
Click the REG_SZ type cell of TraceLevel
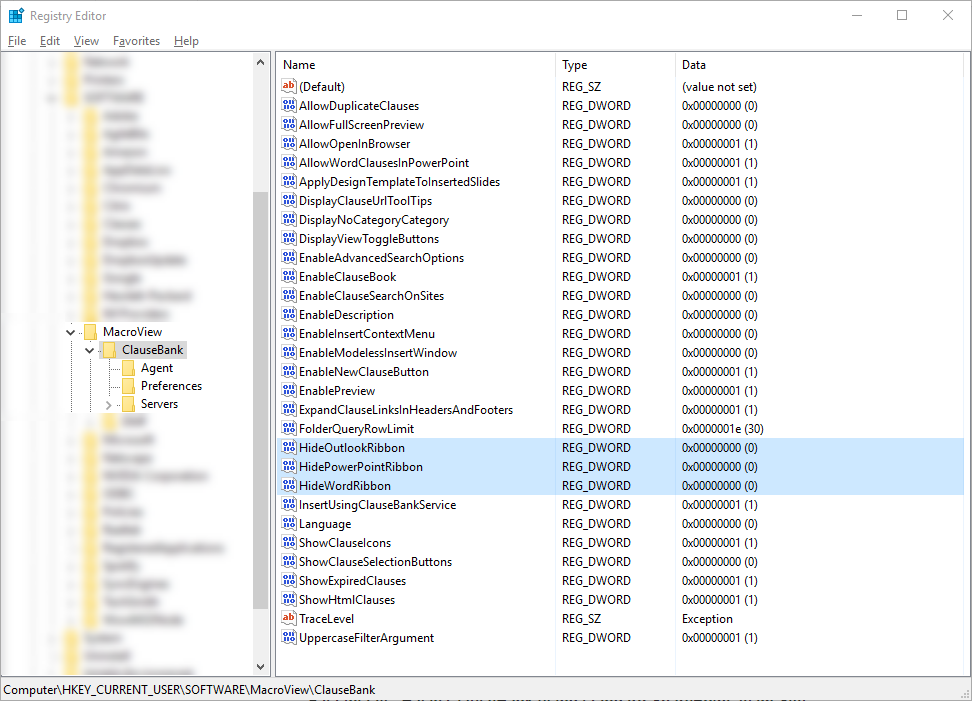click(581, 619)
